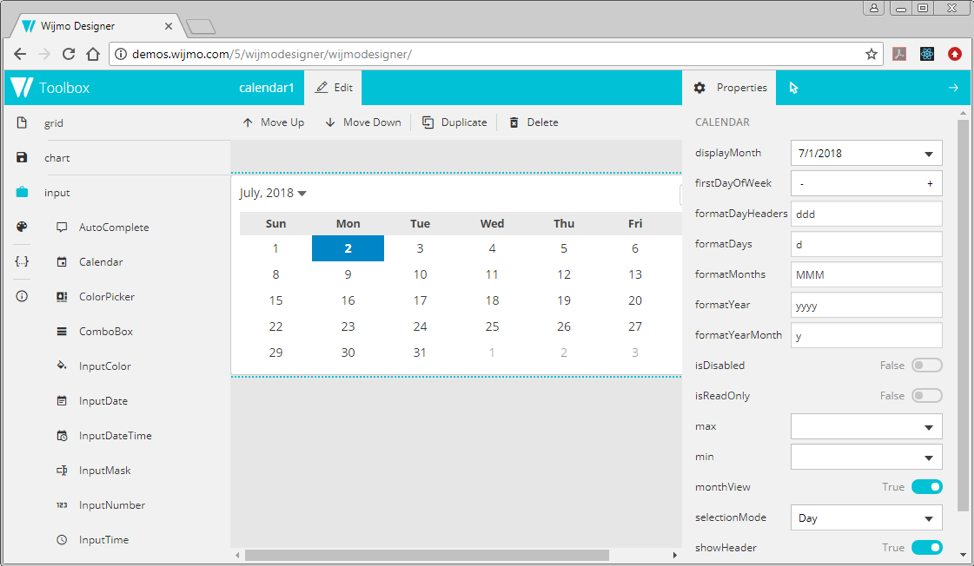The width and height of the screenshot is (974, 566).
Task: Turn off the monthView switch
Action: click(x=927, y=487)
